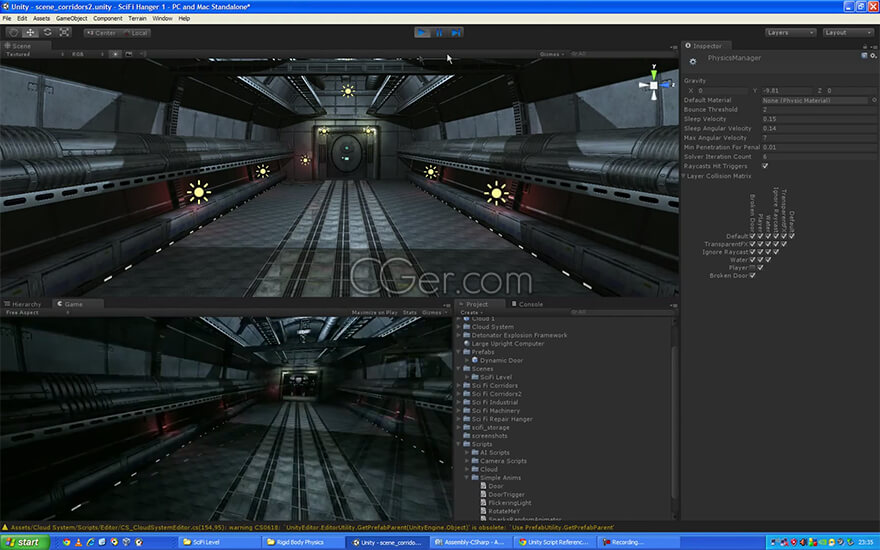Viewport: 880px width, 550px height.
Task: Toggle Player row Player column checkbox
Action: [x=760, y=268]
